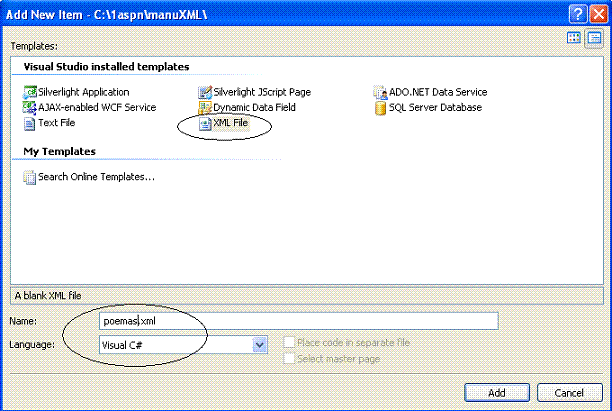This screenshot has height=411, width=612.
Task: Click the SQL Server Database label
Action: tap(435, 107)
